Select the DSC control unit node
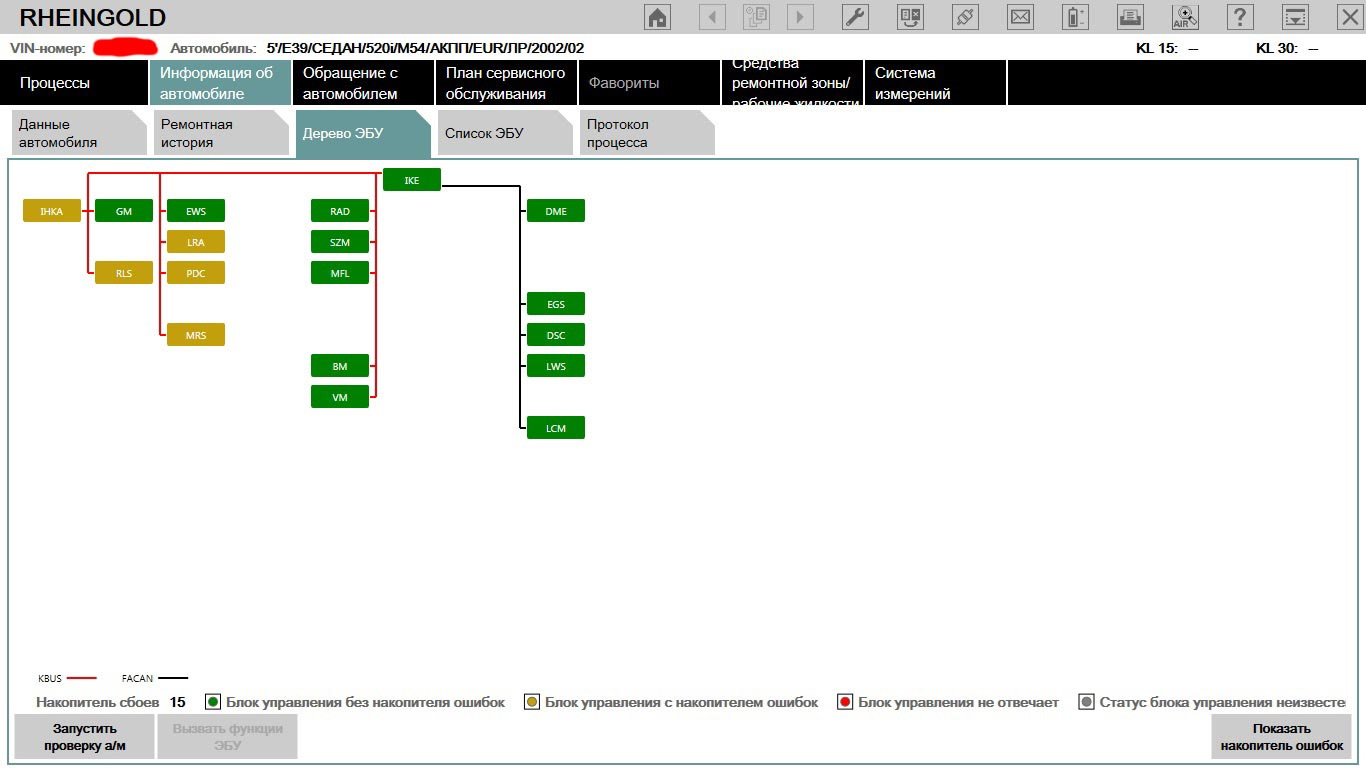 (556, 335)
